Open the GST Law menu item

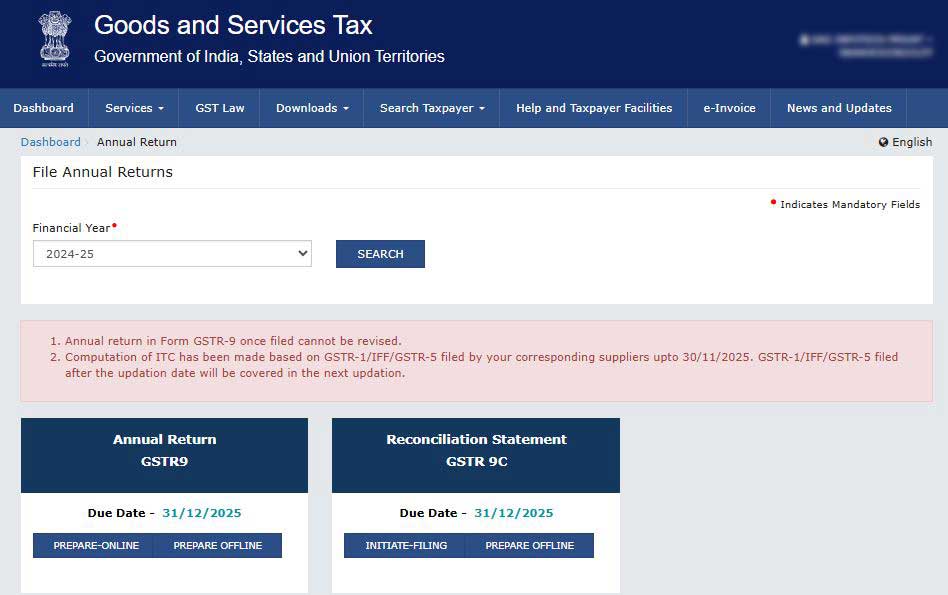pos(220,108)
